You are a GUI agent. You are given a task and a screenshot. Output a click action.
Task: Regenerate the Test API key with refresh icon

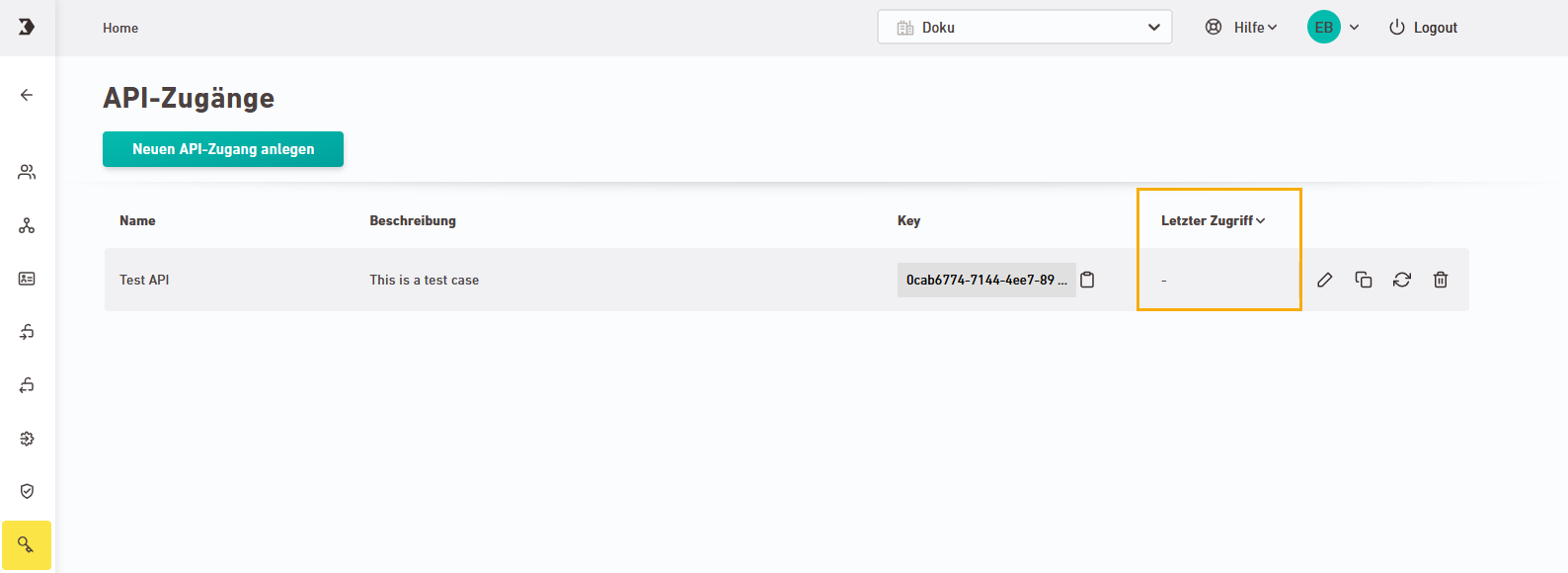coord(1402,280)
